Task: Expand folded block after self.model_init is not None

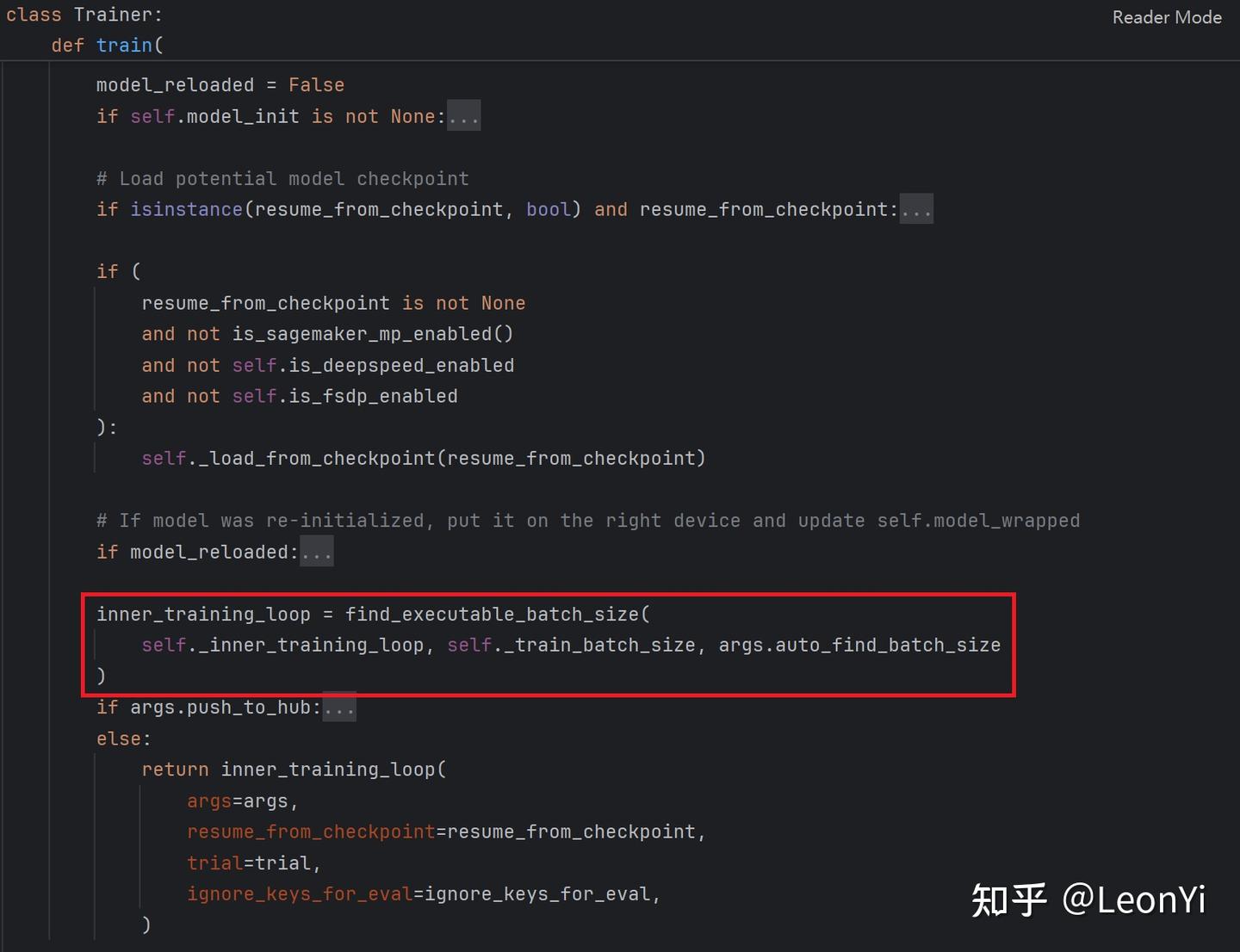Action: click(x=464, y=116)
